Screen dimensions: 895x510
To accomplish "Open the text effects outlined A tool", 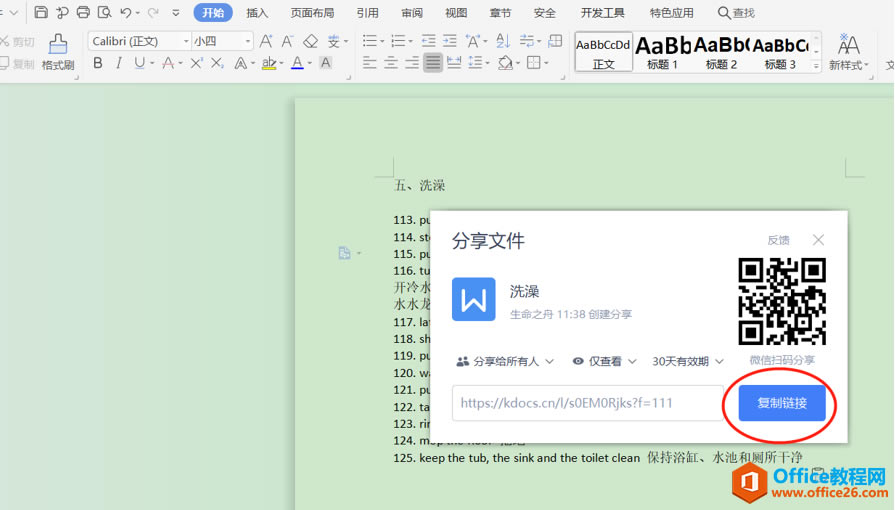I will tap(241, 63).
